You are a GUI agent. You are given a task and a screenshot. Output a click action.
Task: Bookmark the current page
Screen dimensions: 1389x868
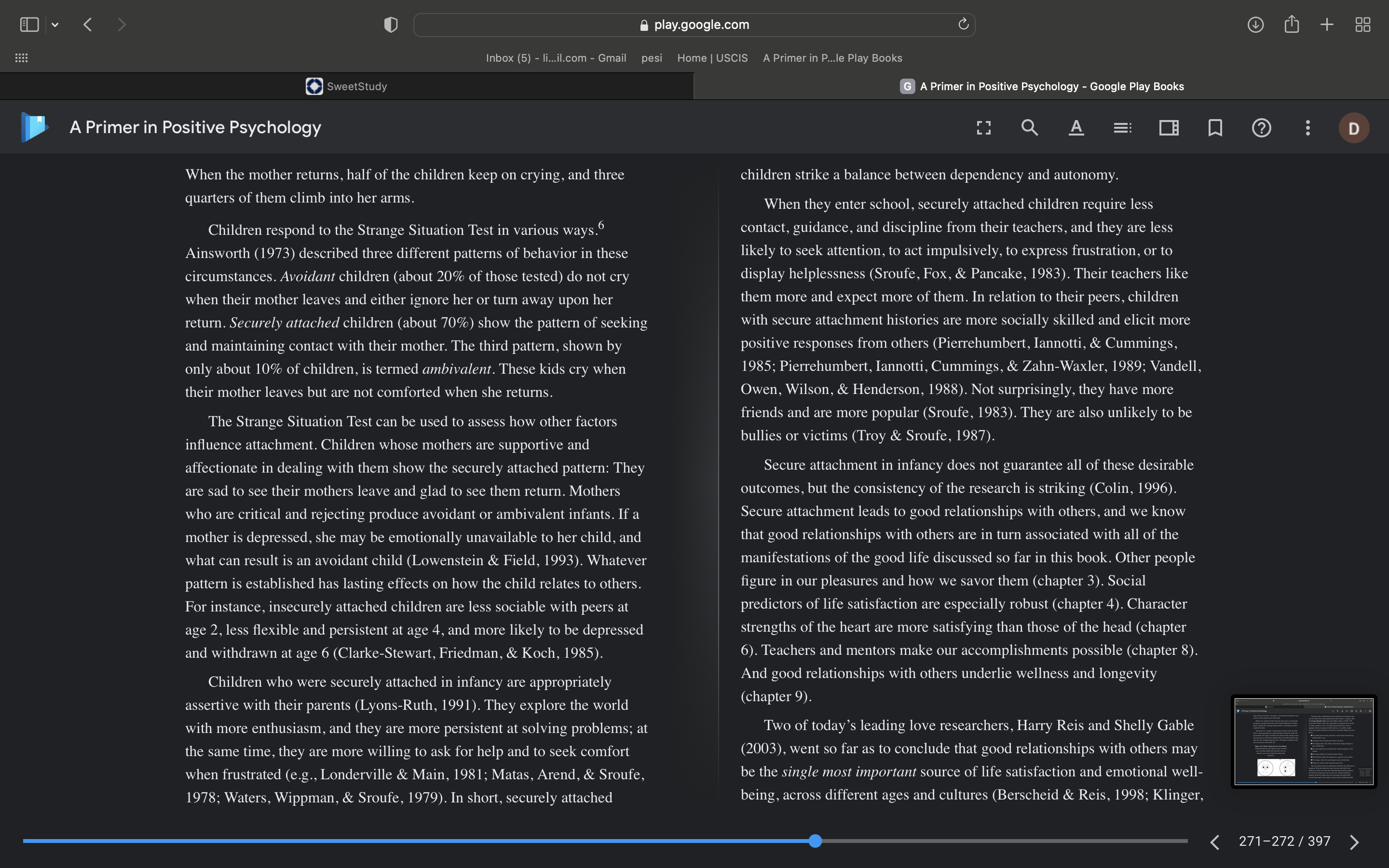[x=1215, y=127]
